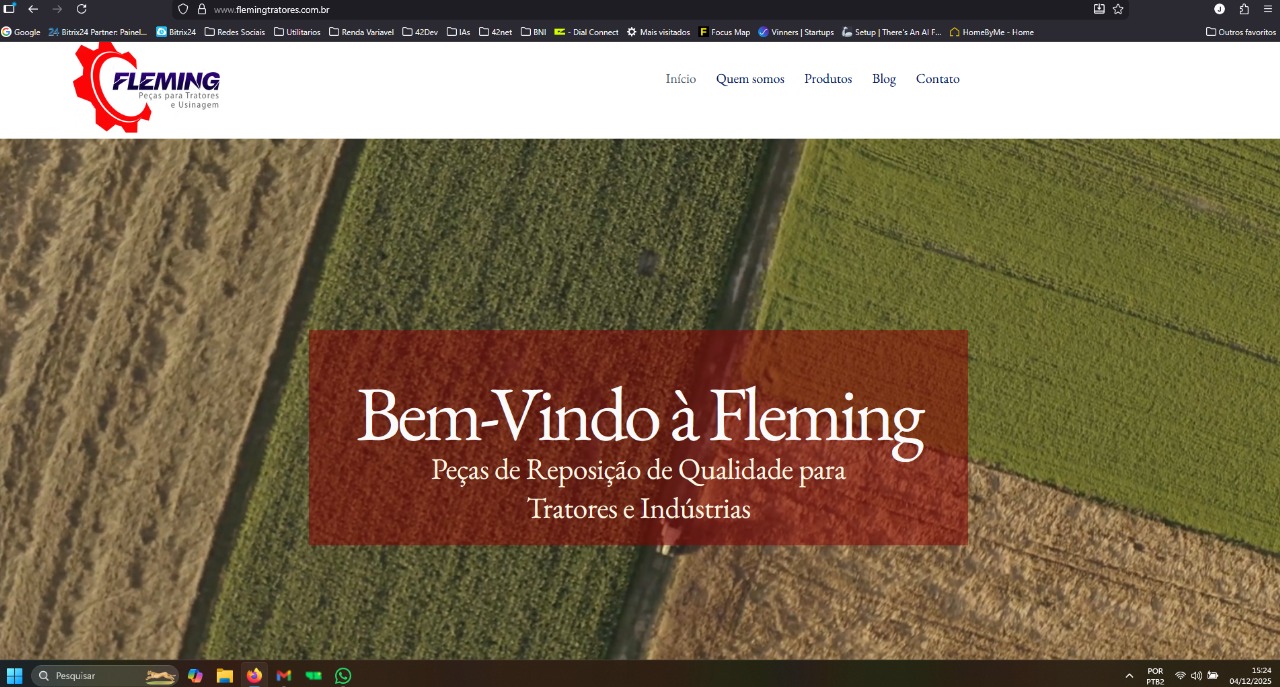
Task: Go back using the browser back arrow
Action: (33, 9)
